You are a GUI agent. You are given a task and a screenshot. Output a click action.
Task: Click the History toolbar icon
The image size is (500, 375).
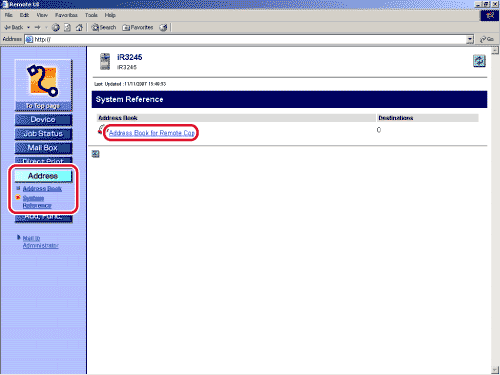163,28
